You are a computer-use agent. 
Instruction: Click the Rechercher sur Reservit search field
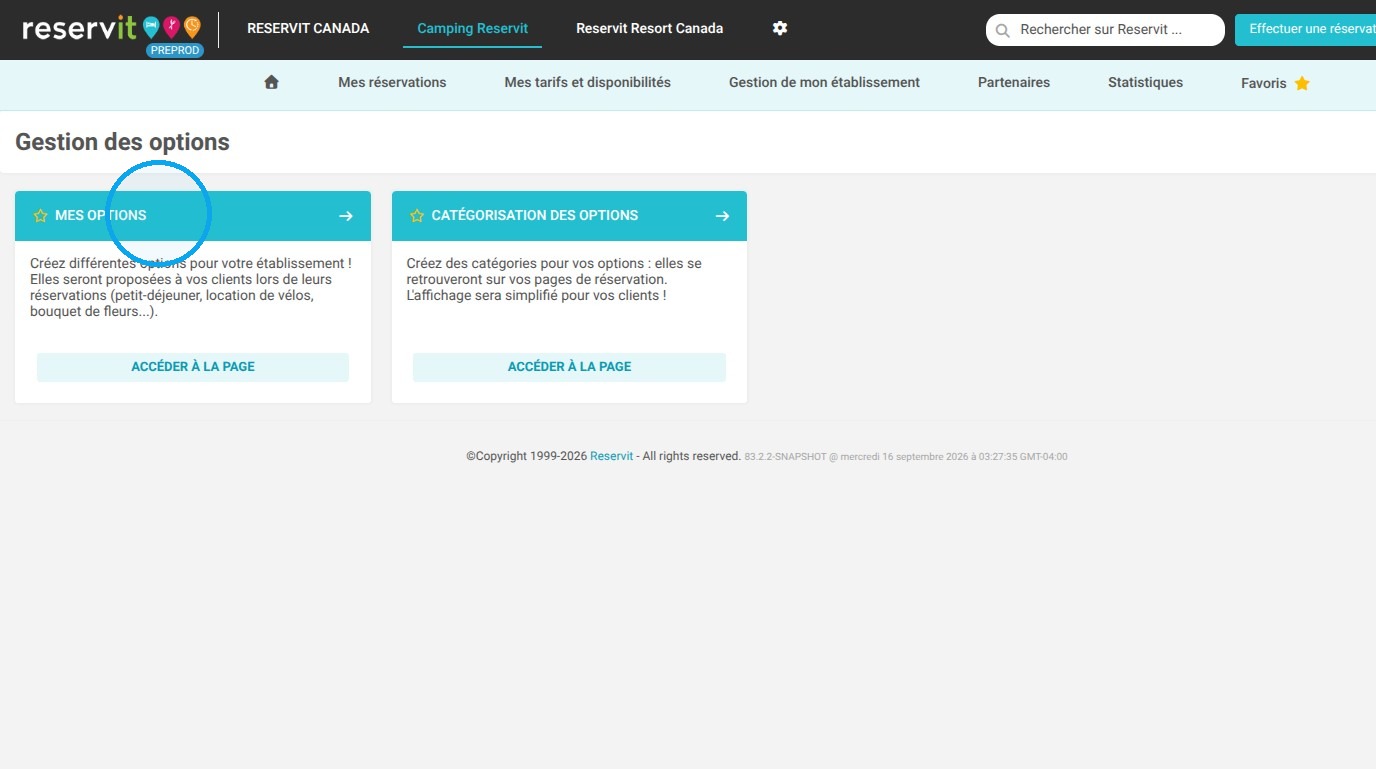coord(1105,30)
